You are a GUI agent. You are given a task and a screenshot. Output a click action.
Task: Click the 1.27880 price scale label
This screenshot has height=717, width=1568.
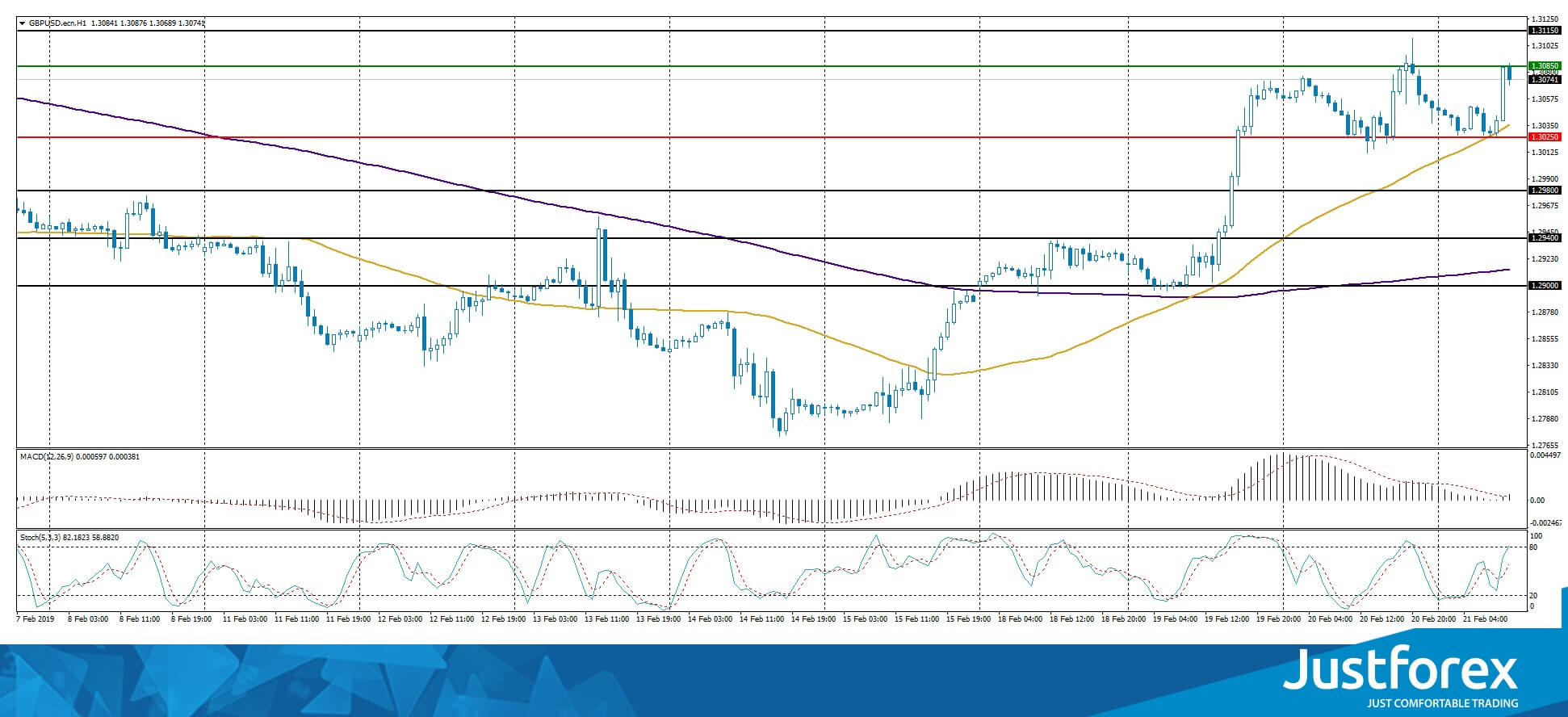(x=1544, y=419)
